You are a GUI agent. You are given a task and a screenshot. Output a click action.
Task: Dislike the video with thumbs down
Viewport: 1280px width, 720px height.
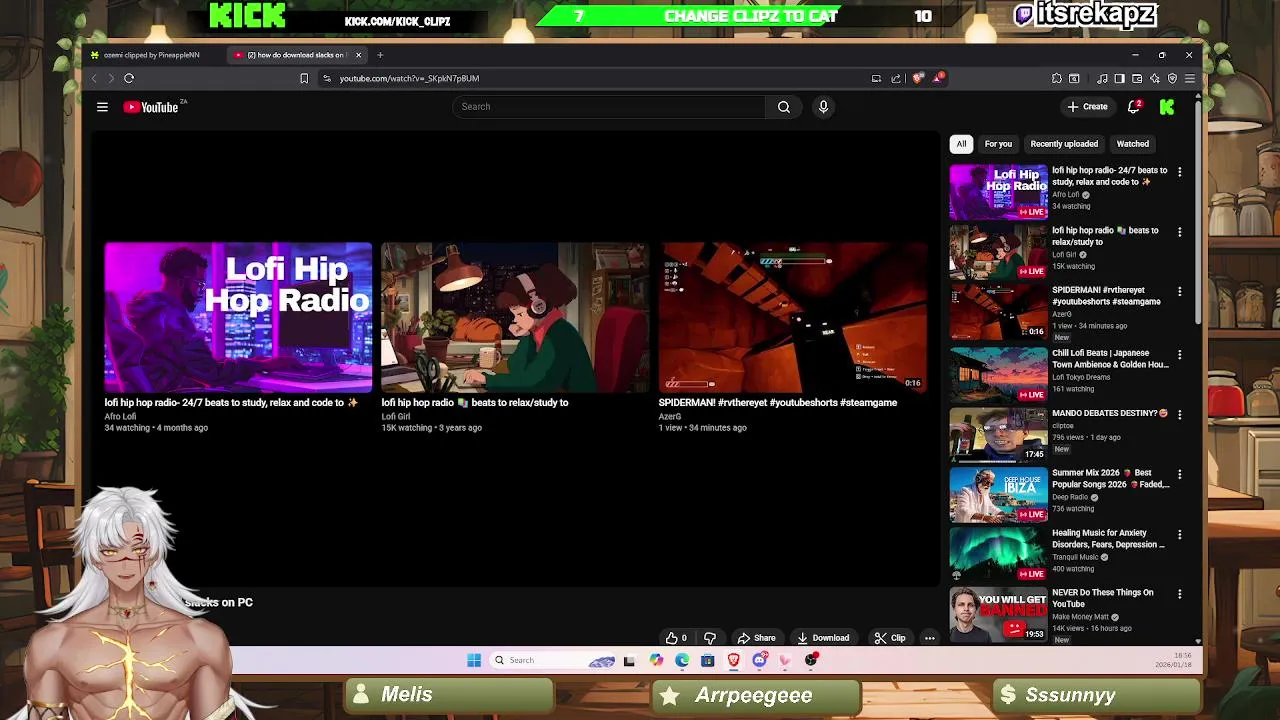tap(710, 638)
